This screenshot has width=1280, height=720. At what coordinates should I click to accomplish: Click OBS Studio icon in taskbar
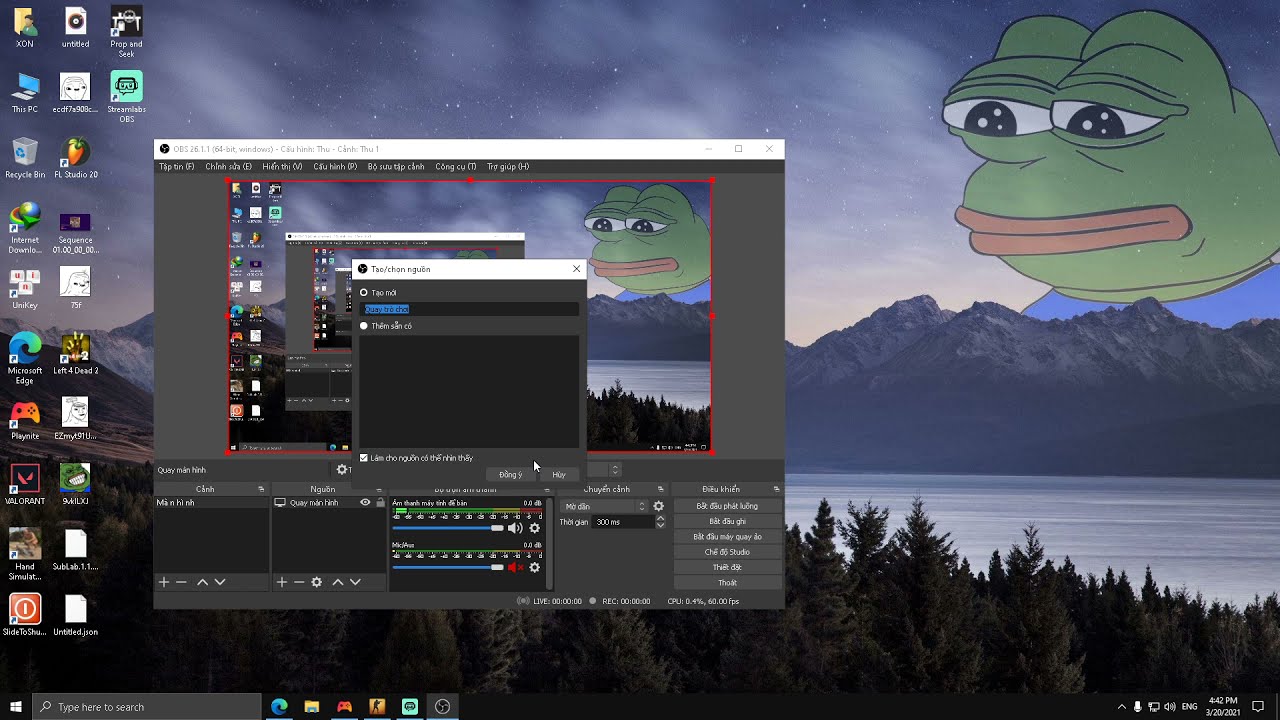tap(442, 707)
